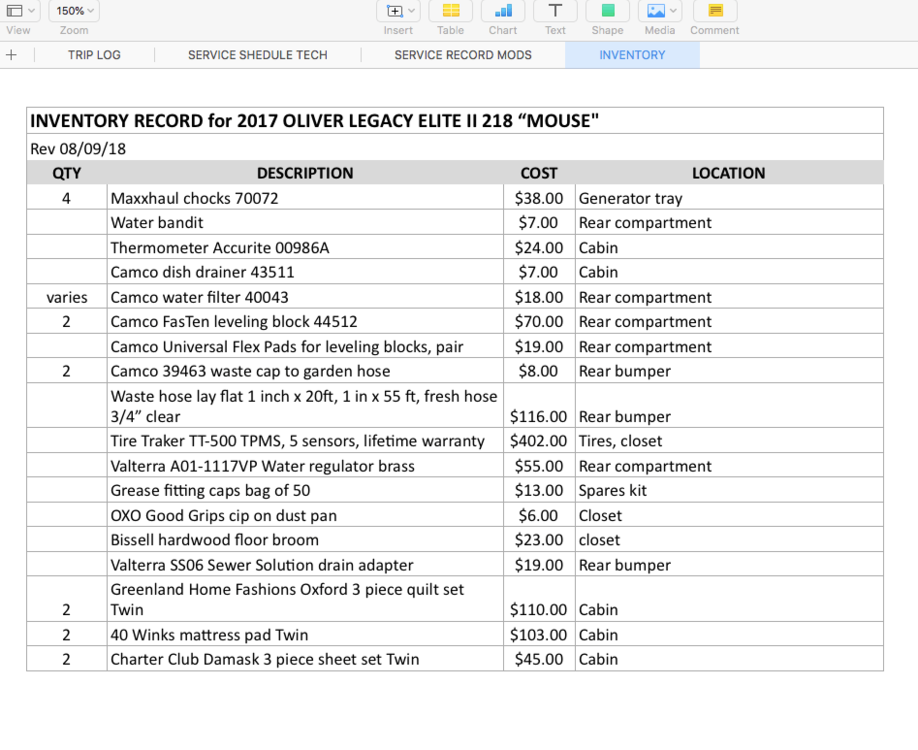This screenshot has width=918, height=750.
Task: Open the Media insert icon
Action: pos(660,11)
